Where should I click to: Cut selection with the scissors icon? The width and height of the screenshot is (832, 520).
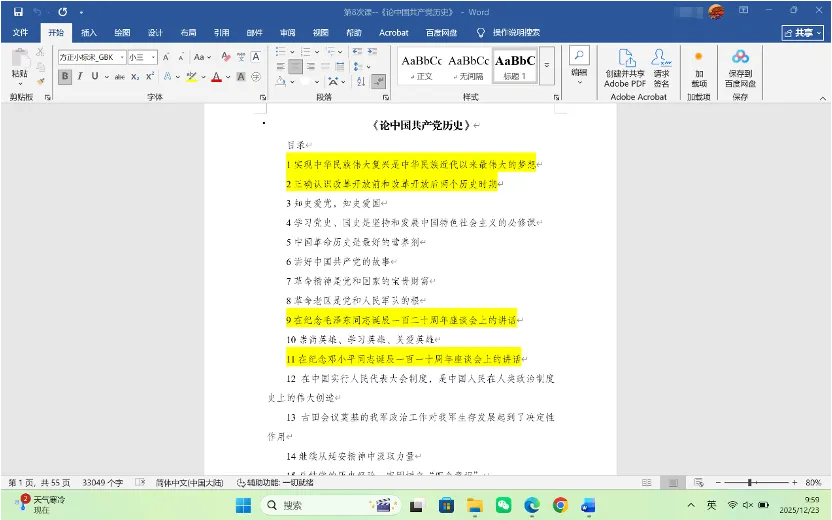(x=40, y=52)
